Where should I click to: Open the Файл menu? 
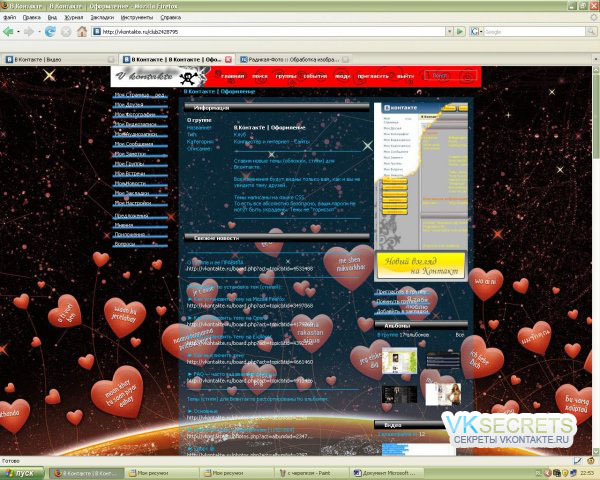(x=10, y=17)
